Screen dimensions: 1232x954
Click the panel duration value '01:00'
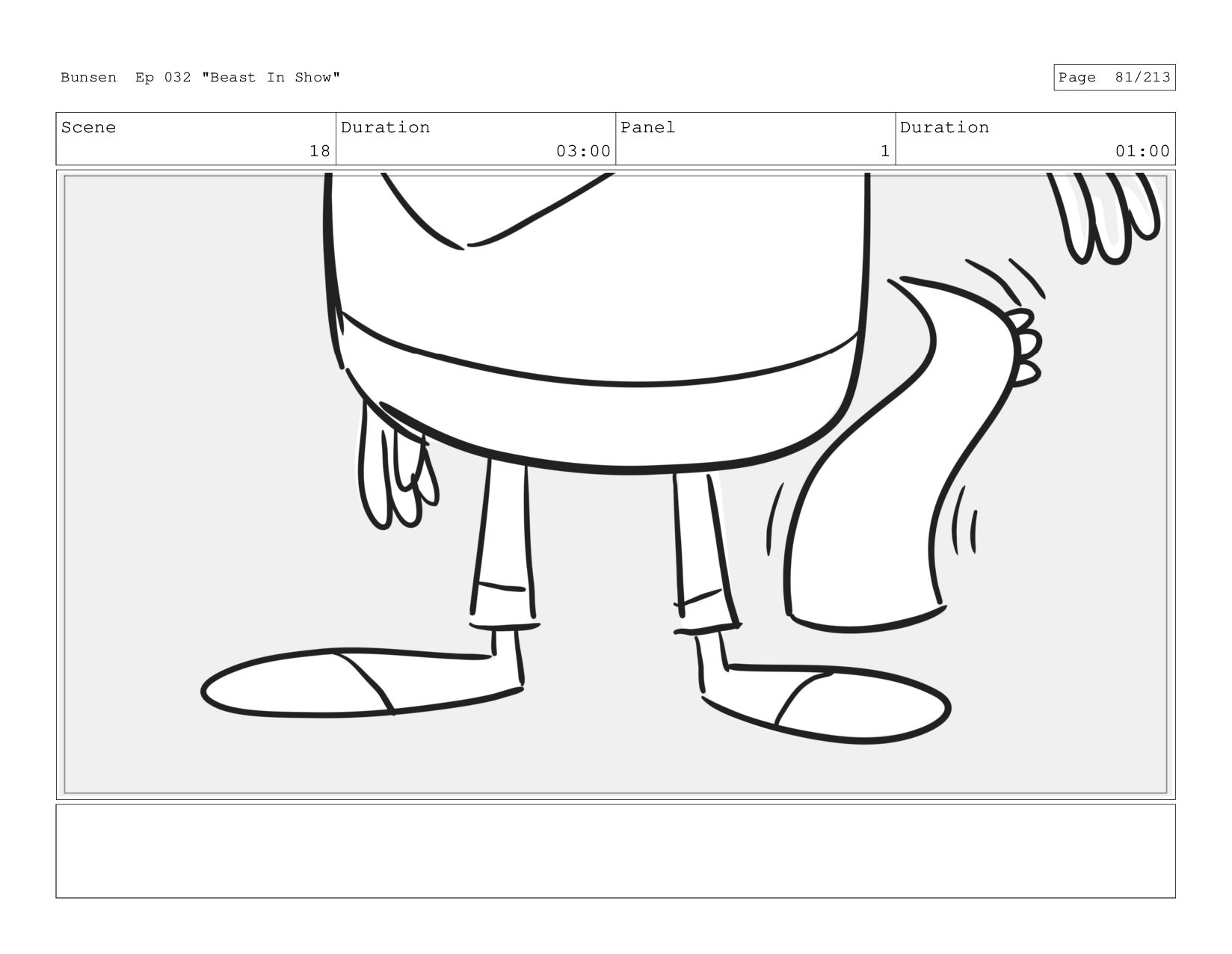click(x=1142, y=151)
